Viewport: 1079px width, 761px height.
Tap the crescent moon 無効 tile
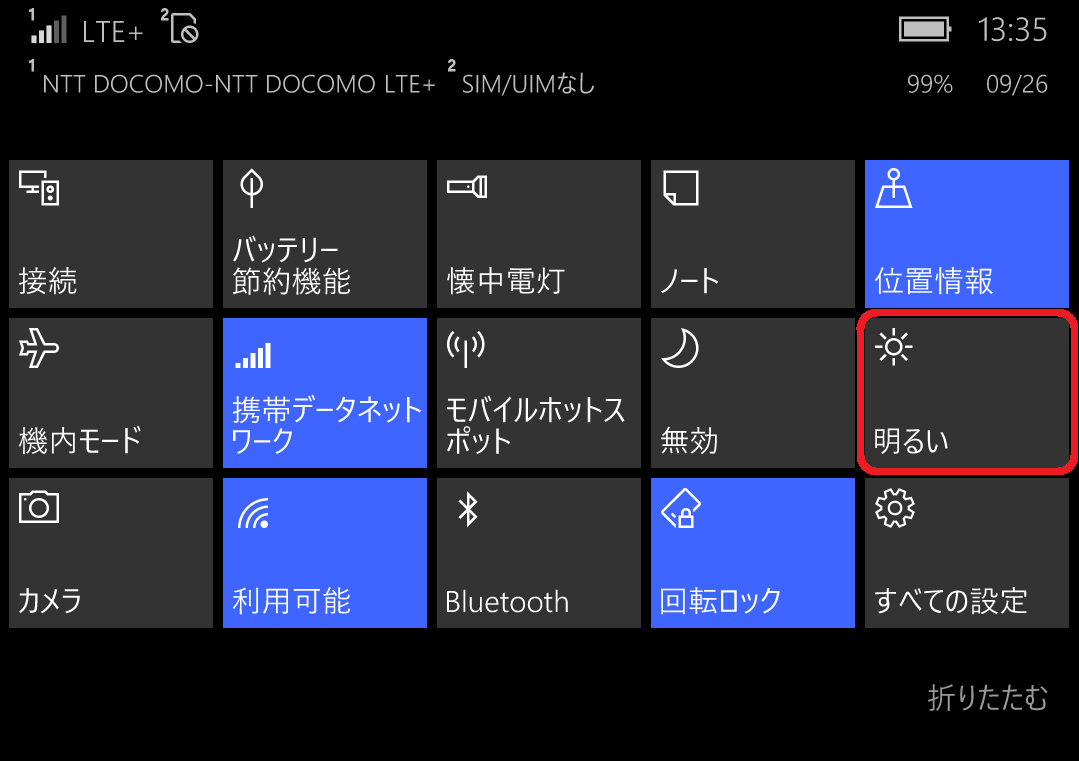753,393
